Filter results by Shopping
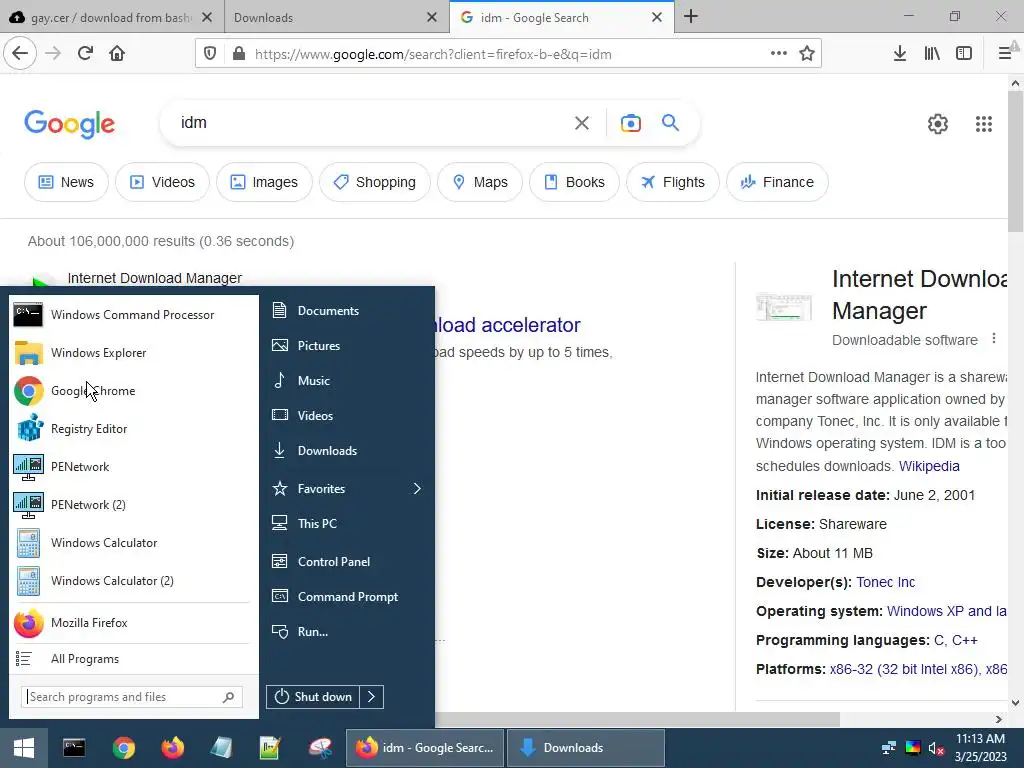The height and width of the screenshot is (768, 1024). click(x=375, y=182)
